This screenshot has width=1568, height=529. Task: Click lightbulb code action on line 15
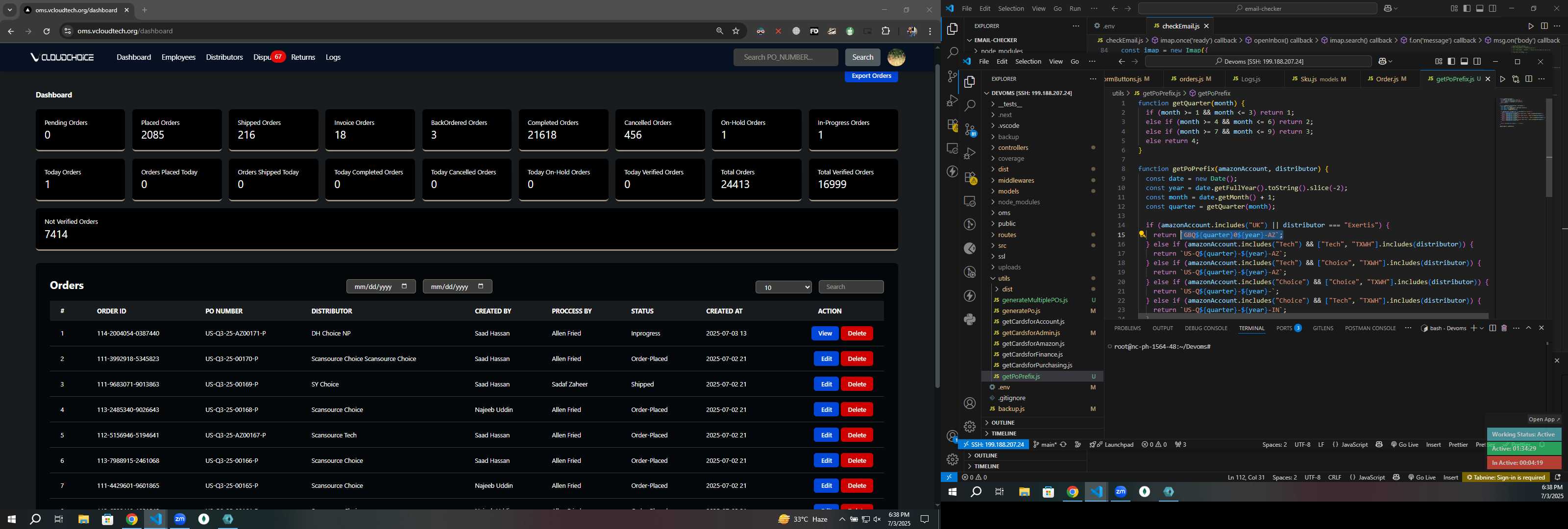tap(1143, 234)
